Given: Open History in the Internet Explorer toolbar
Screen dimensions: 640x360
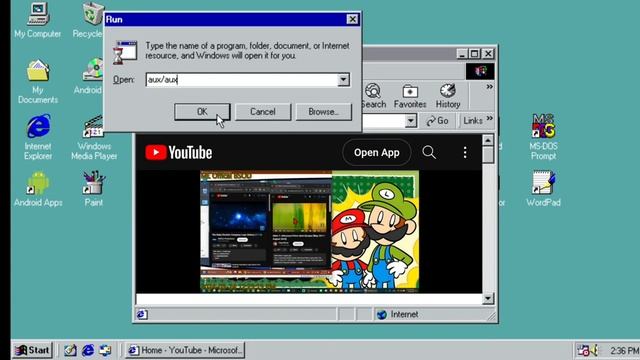Looking at the screenshot, I should [x=448, y=96].
